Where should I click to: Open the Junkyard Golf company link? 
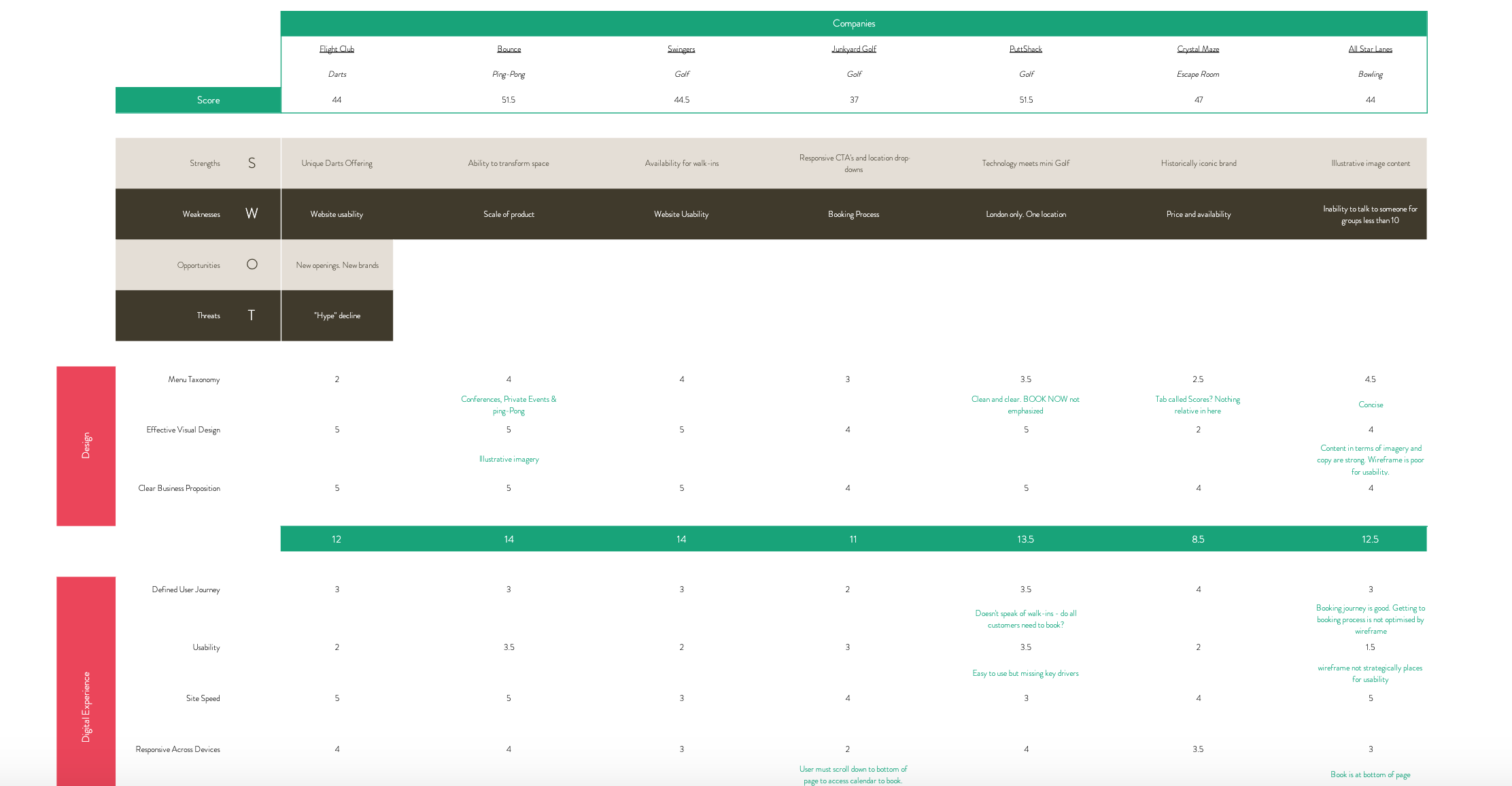point(854,49)
